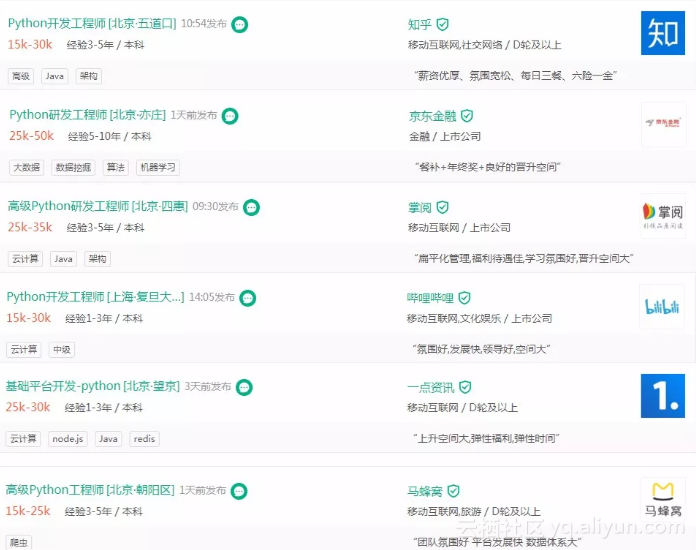
Task: Click quote “上升空间大,弹性福利,弹性时间”
Action: [x=486, y=439]
